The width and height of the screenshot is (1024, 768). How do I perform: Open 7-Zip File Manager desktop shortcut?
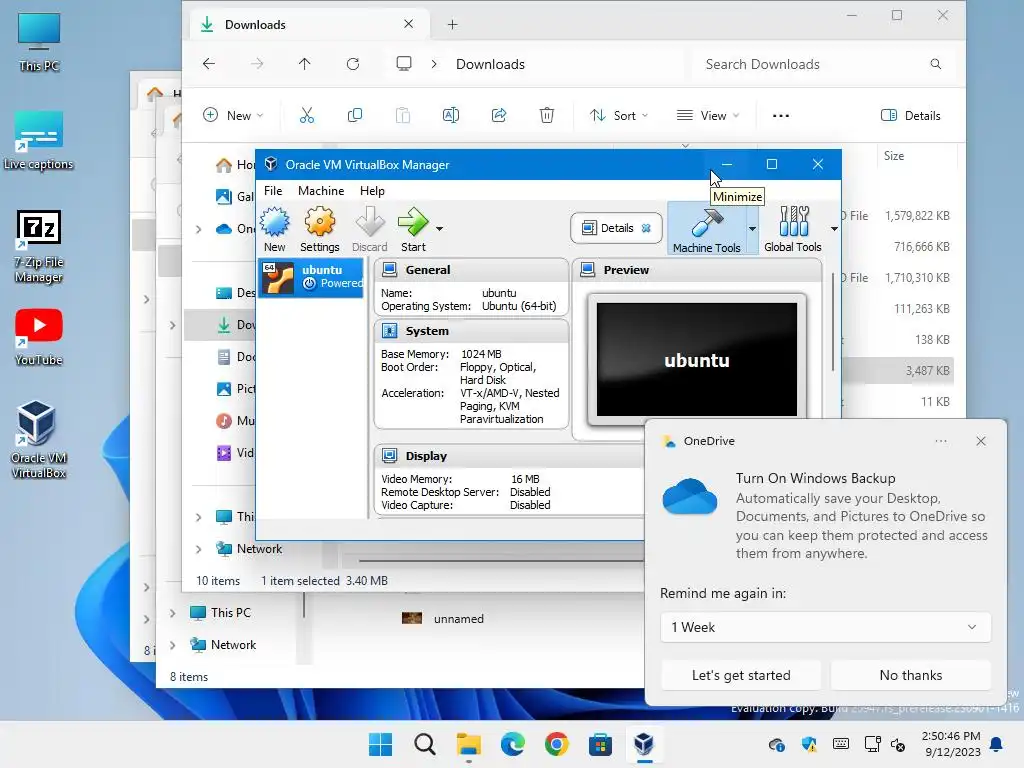(39, 246)
